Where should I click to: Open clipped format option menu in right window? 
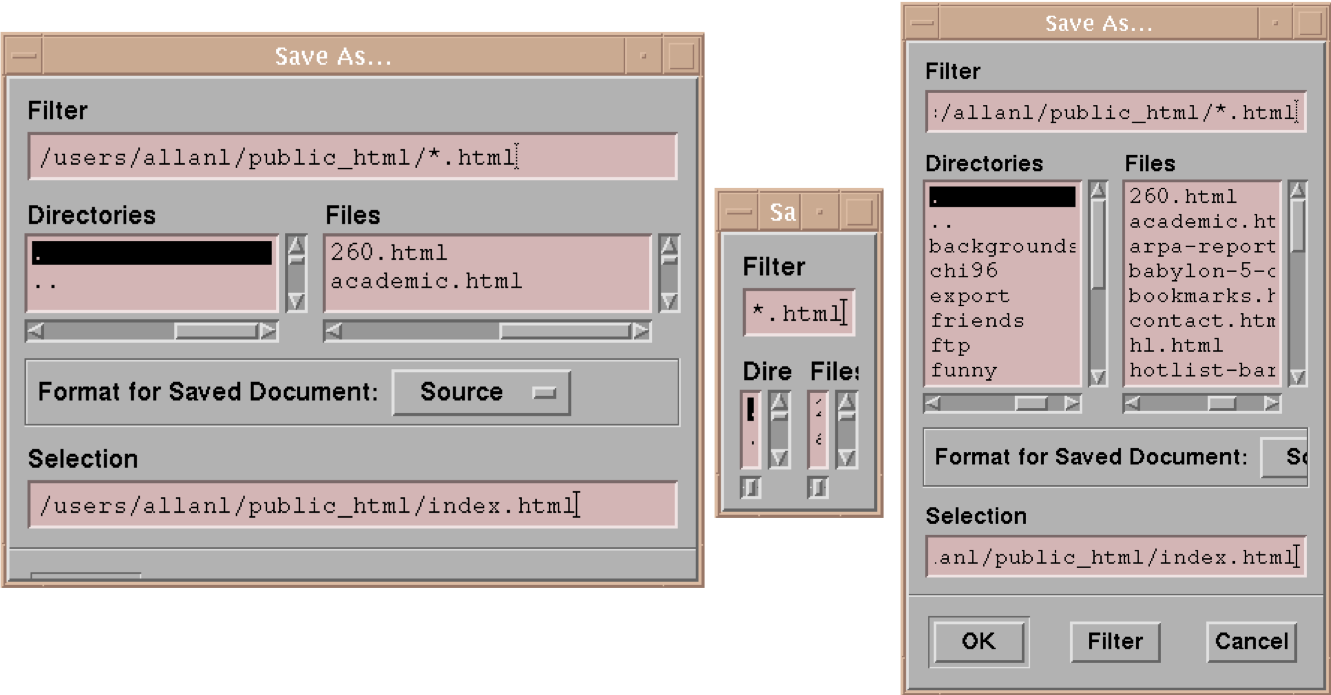coord(1284,457)
